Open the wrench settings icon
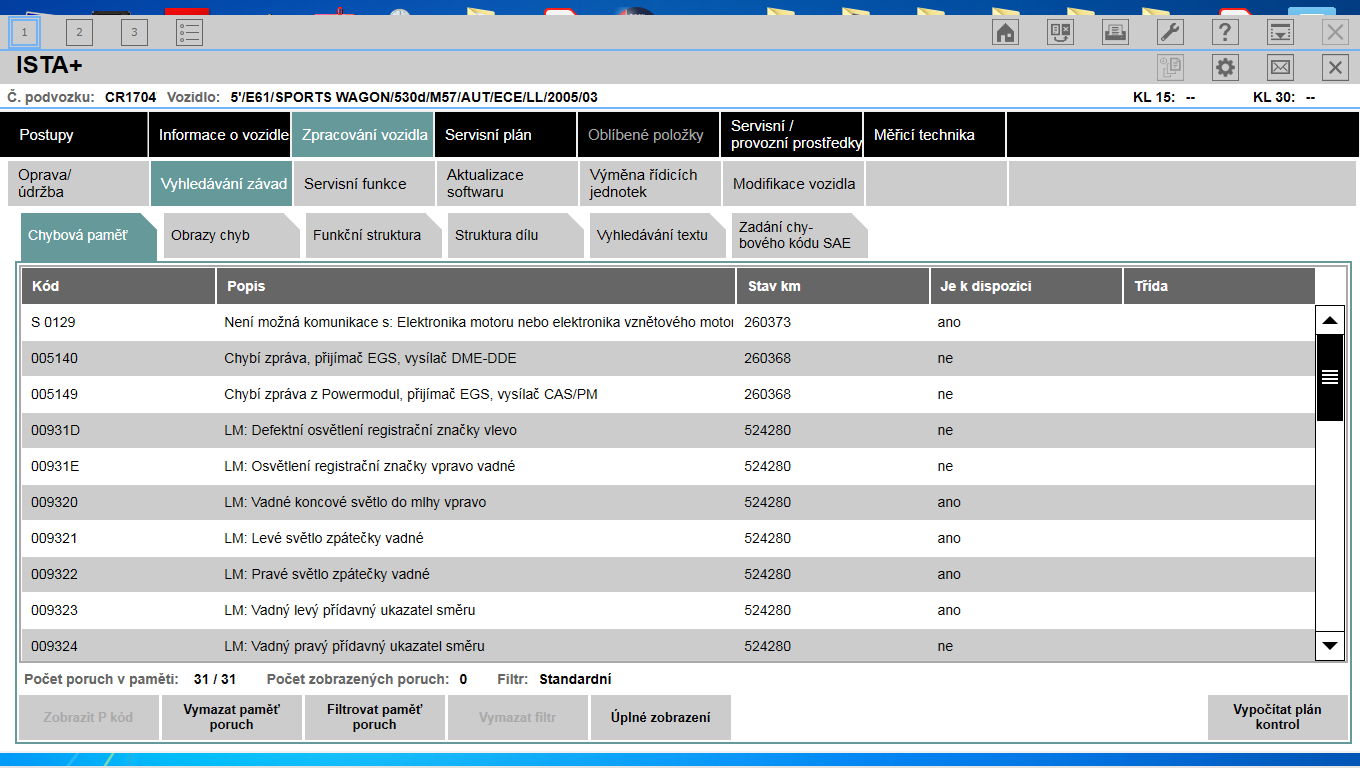 click(1170, 32)
